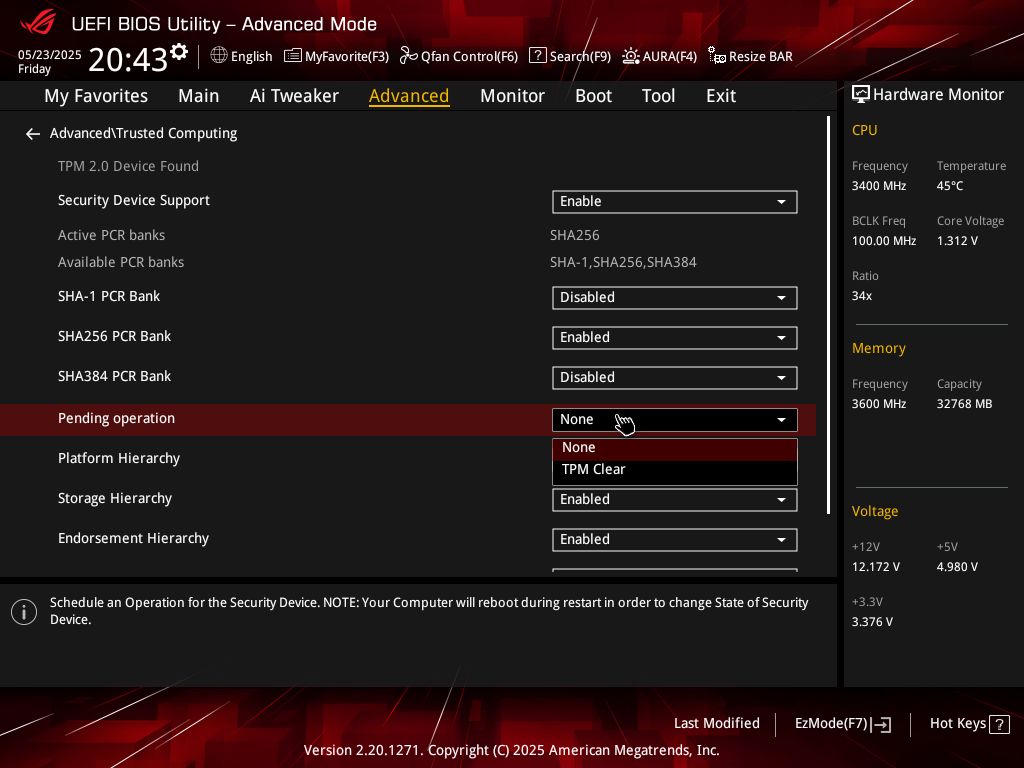This screenshot has width=1024, height=768.
Task: Click the Search question mark icon
Action: pos(537,56)
